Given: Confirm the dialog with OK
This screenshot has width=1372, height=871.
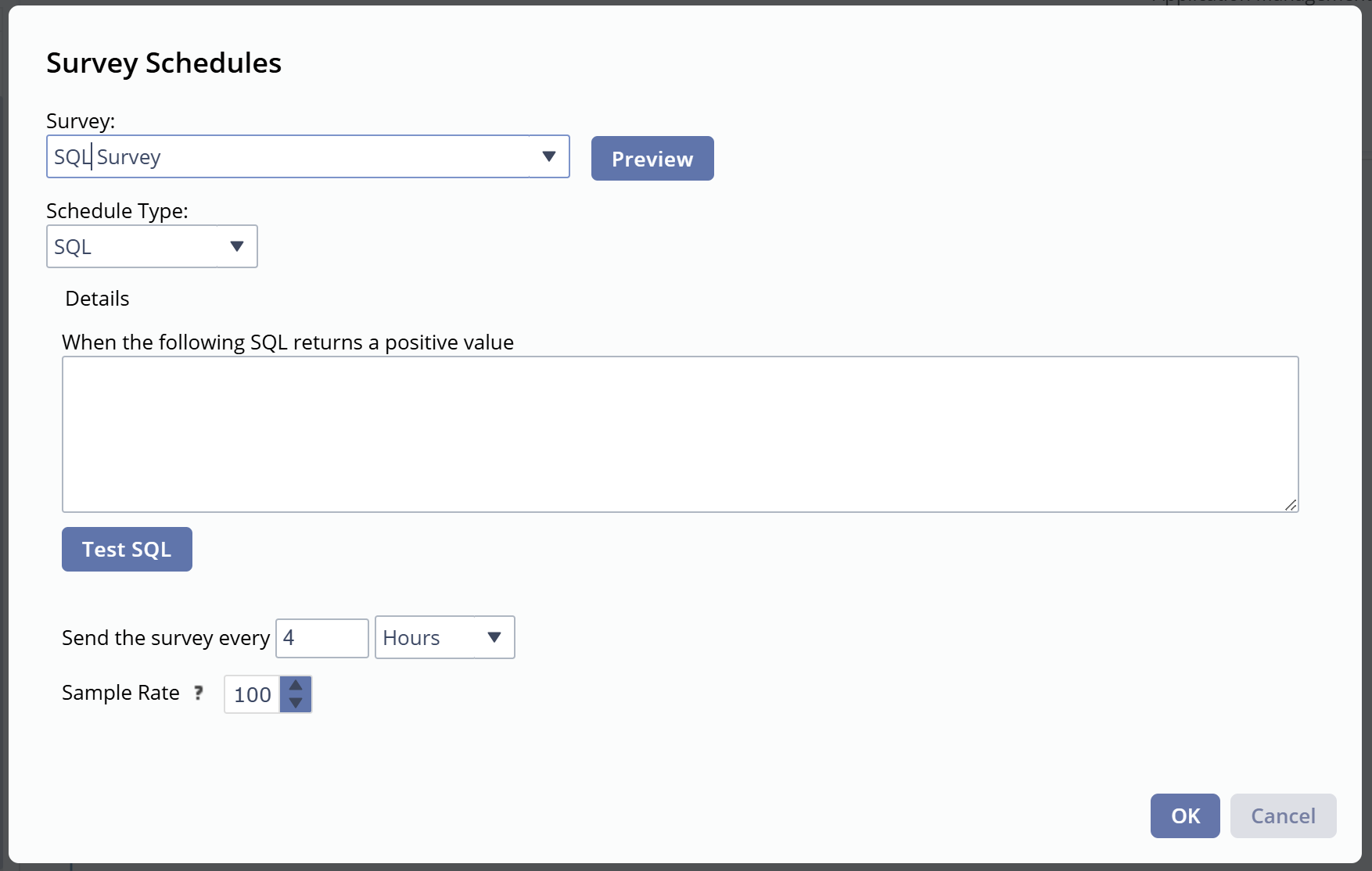Looking at the screenshot, I should tap(1184, 815).
